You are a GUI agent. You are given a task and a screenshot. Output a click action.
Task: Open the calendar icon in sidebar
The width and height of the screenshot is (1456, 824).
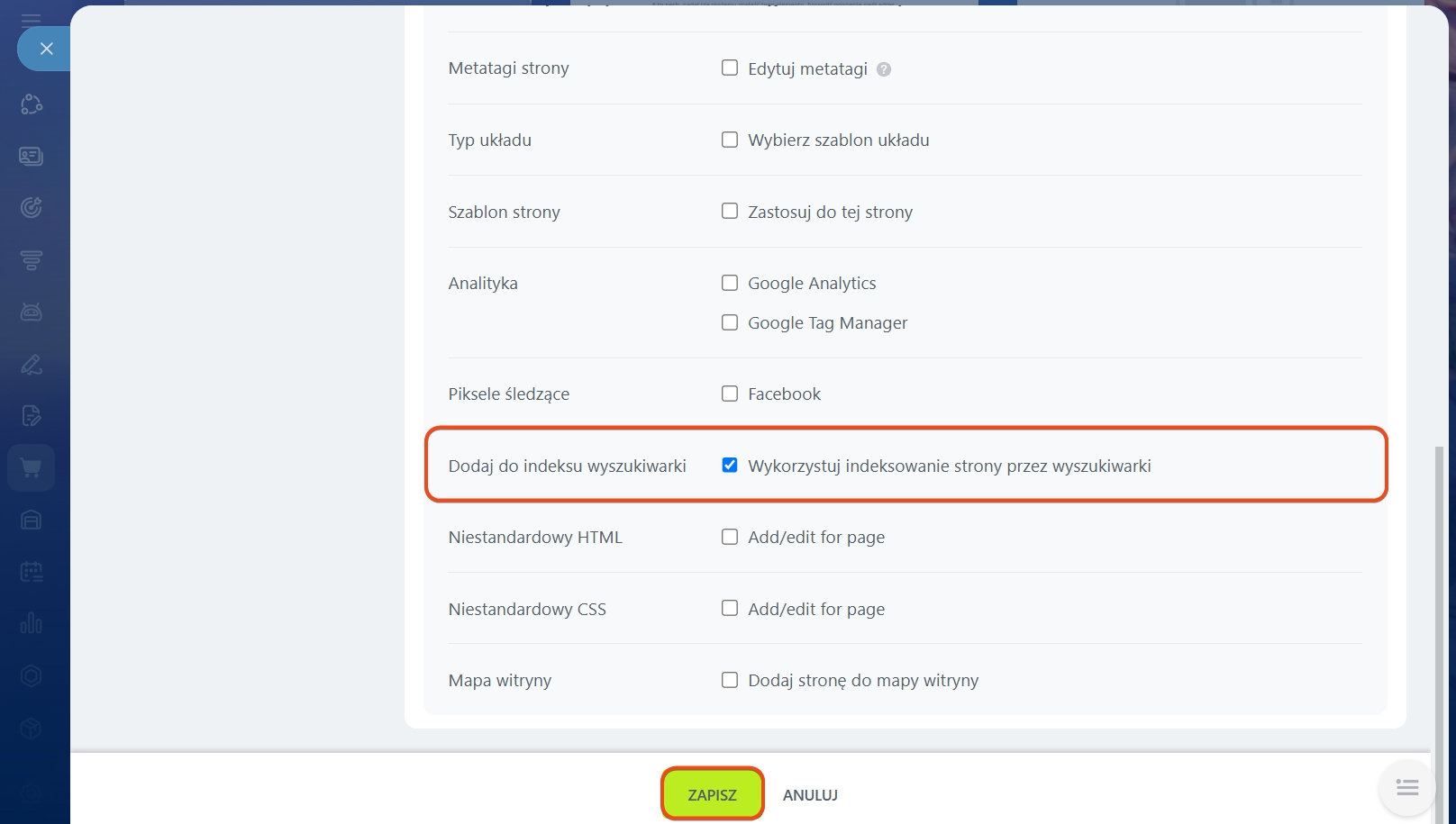(x=32, y=572)
